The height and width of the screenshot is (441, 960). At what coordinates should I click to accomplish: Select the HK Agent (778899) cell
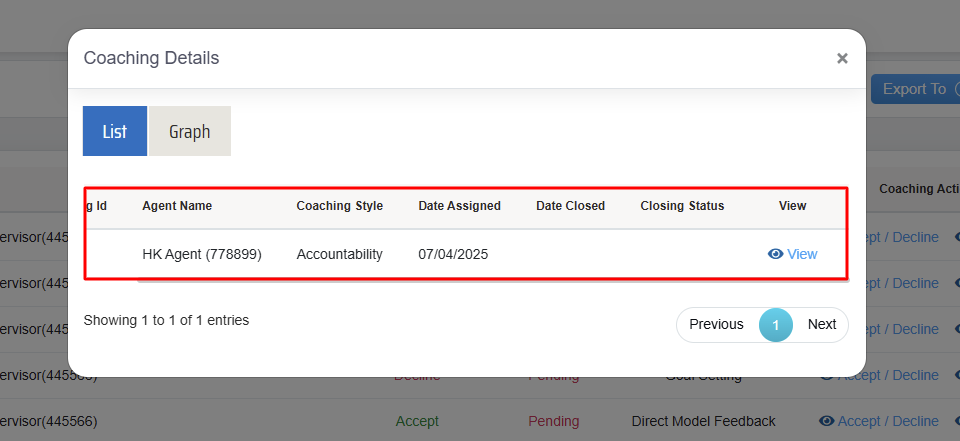pos(202,254)
